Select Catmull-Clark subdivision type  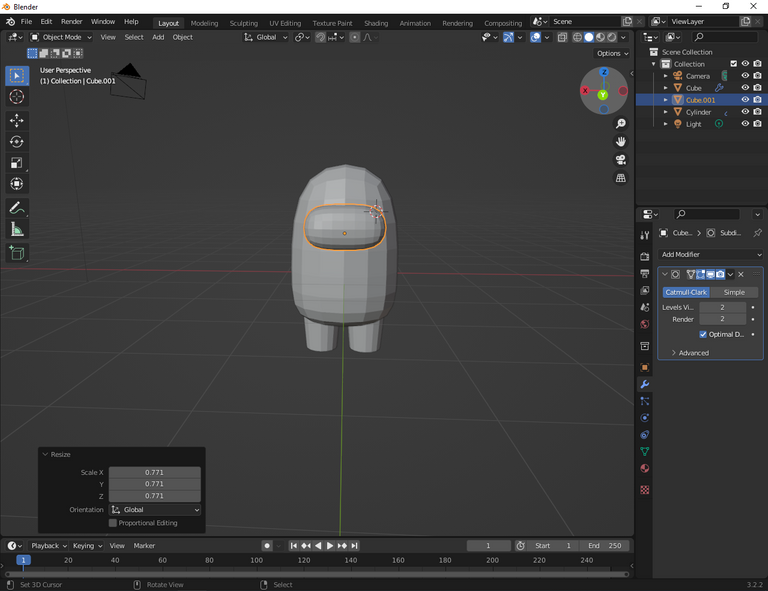686,292
